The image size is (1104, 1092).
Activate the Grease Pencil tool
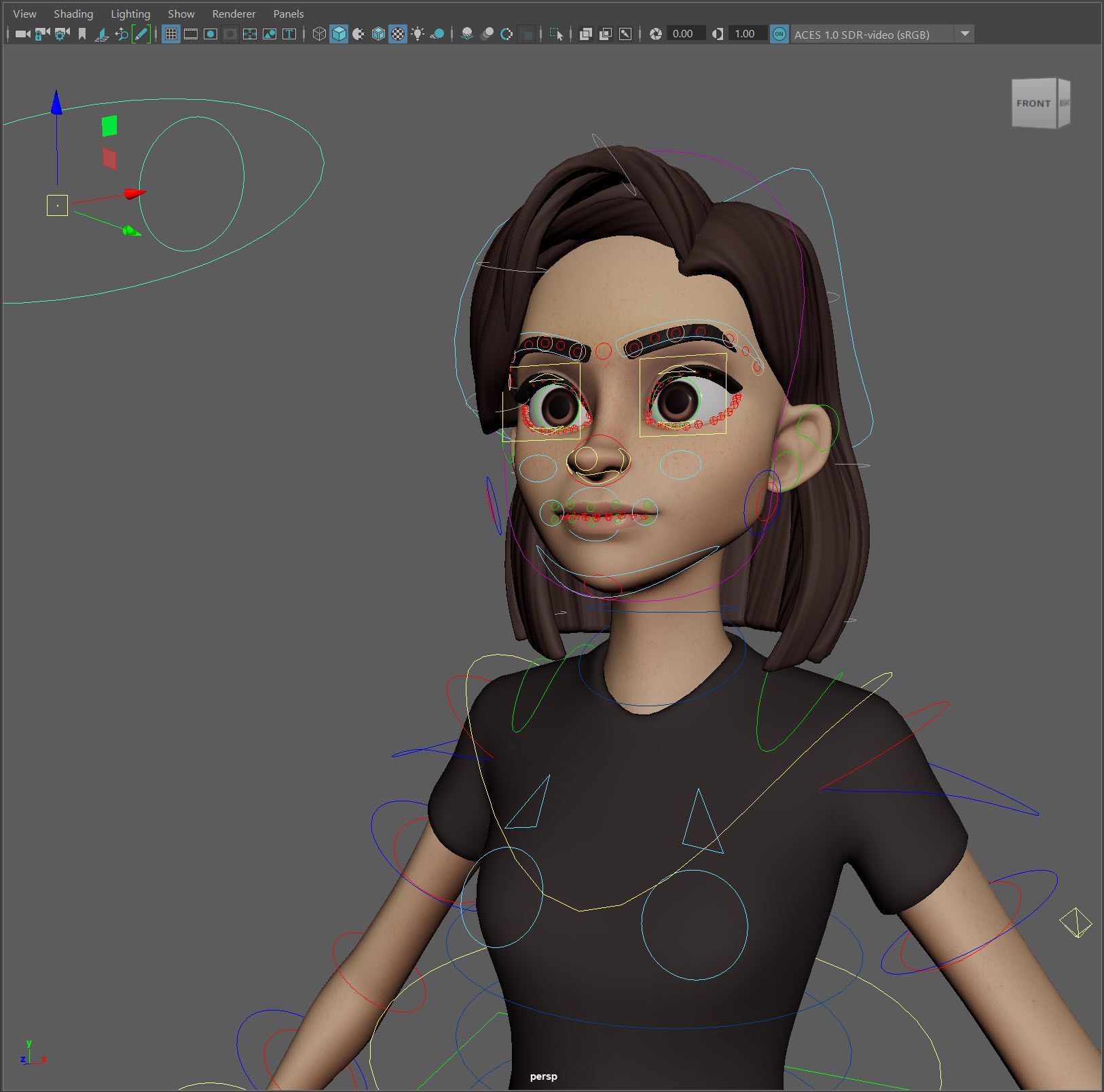tap(141, 34)
